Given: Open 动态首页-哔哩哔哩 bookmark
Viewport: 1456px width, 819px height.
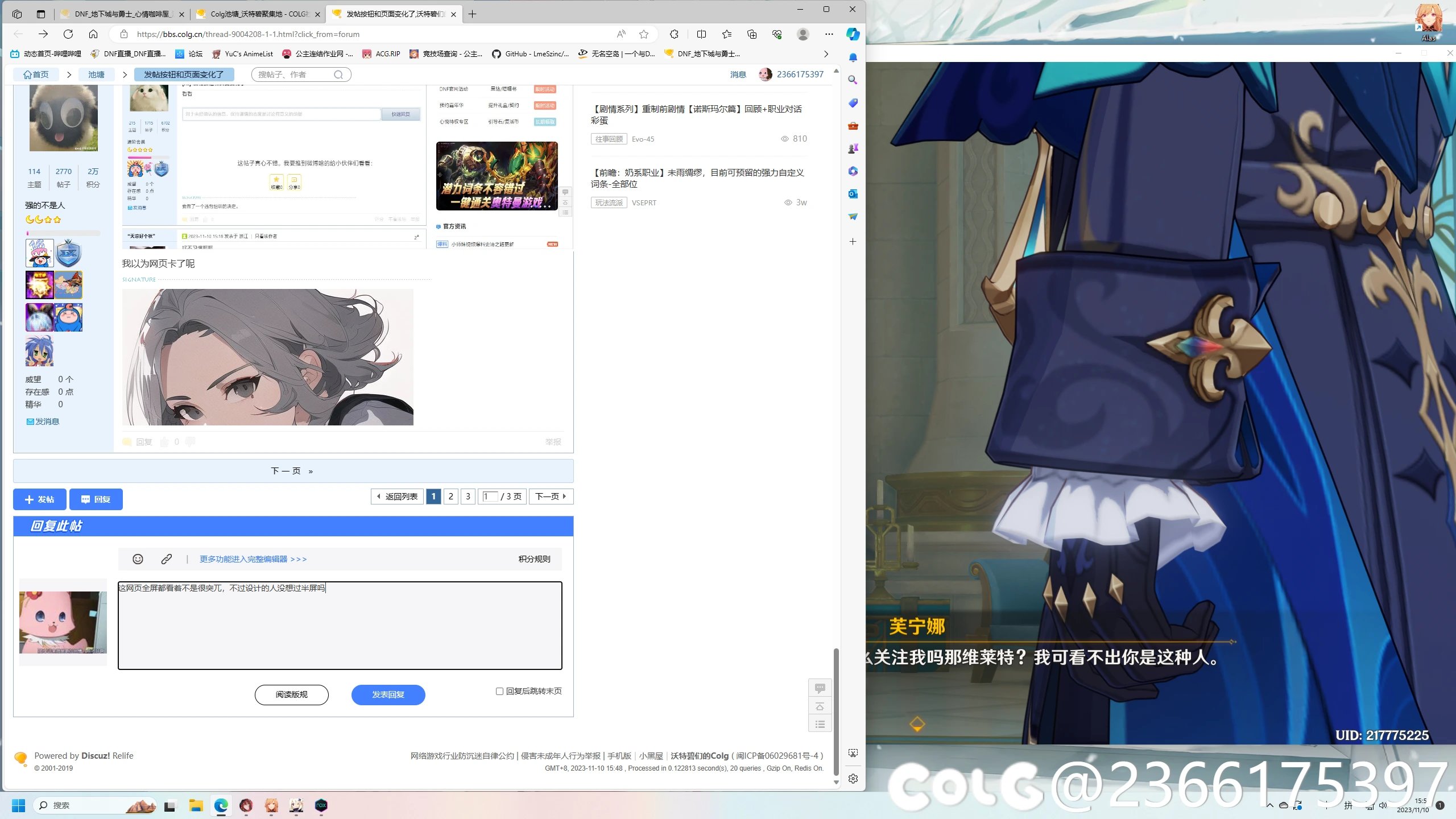Looking at the screenshot, I should [x=46, y=54].
